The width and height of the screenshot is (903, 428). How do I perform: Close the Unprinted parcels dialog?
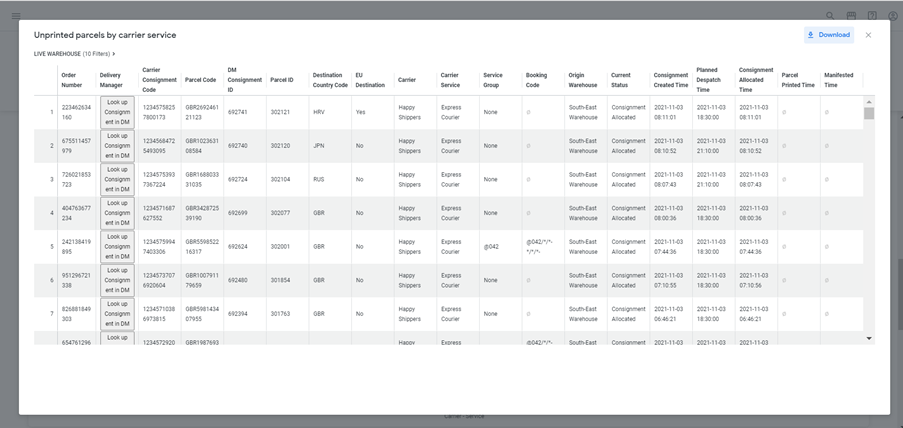coord(868,35)
